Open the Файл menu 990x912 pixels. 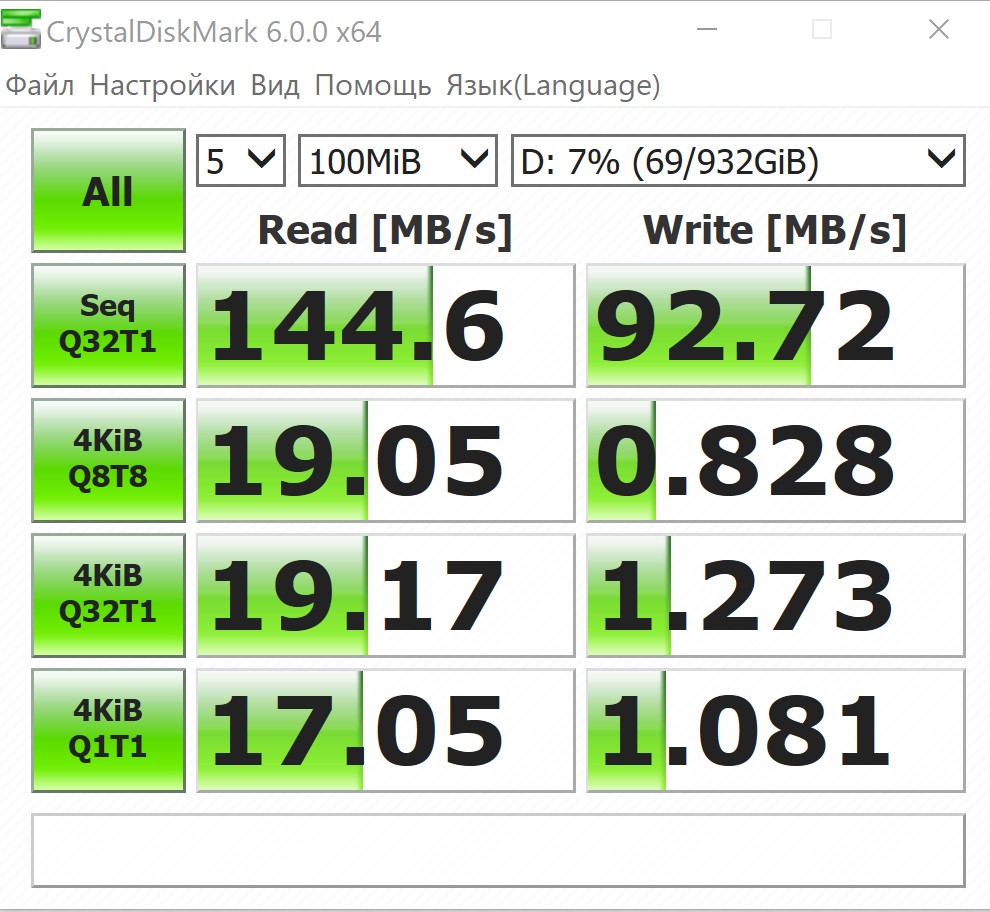pos(39,85)
